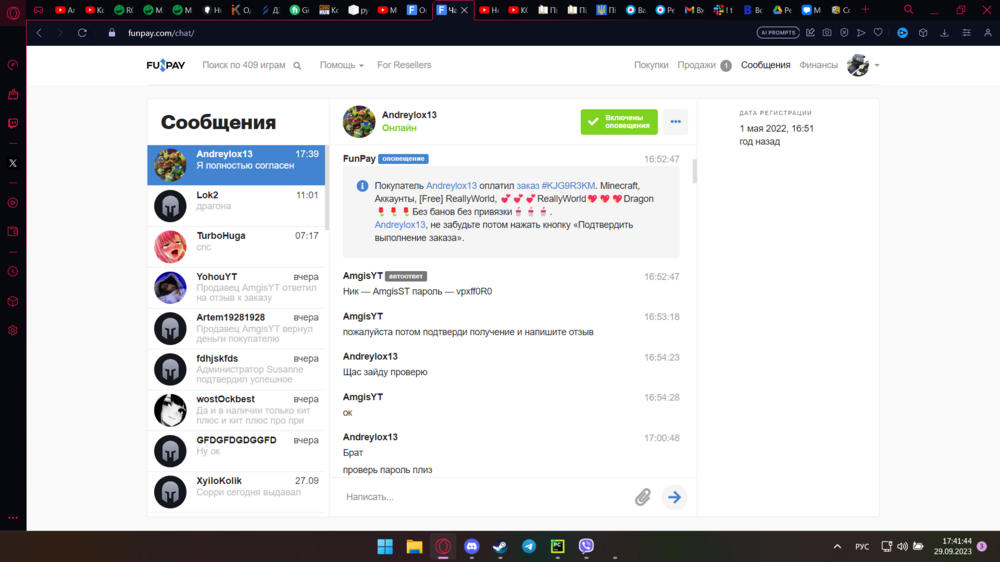
Task: Open the briefcase icon in the sidebar
Action: [x=13, y=94]
